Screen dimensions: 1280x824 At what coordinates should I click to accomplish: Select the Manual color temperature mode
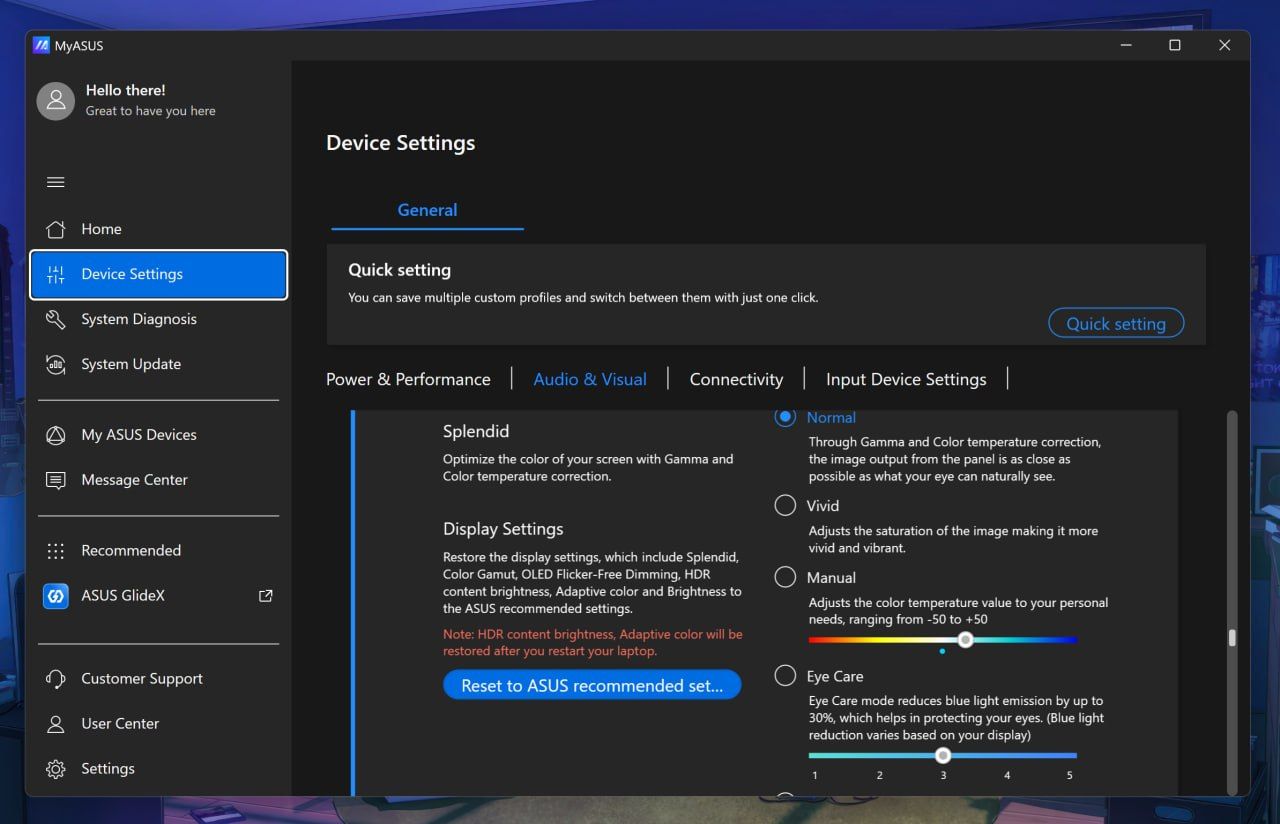785,577
